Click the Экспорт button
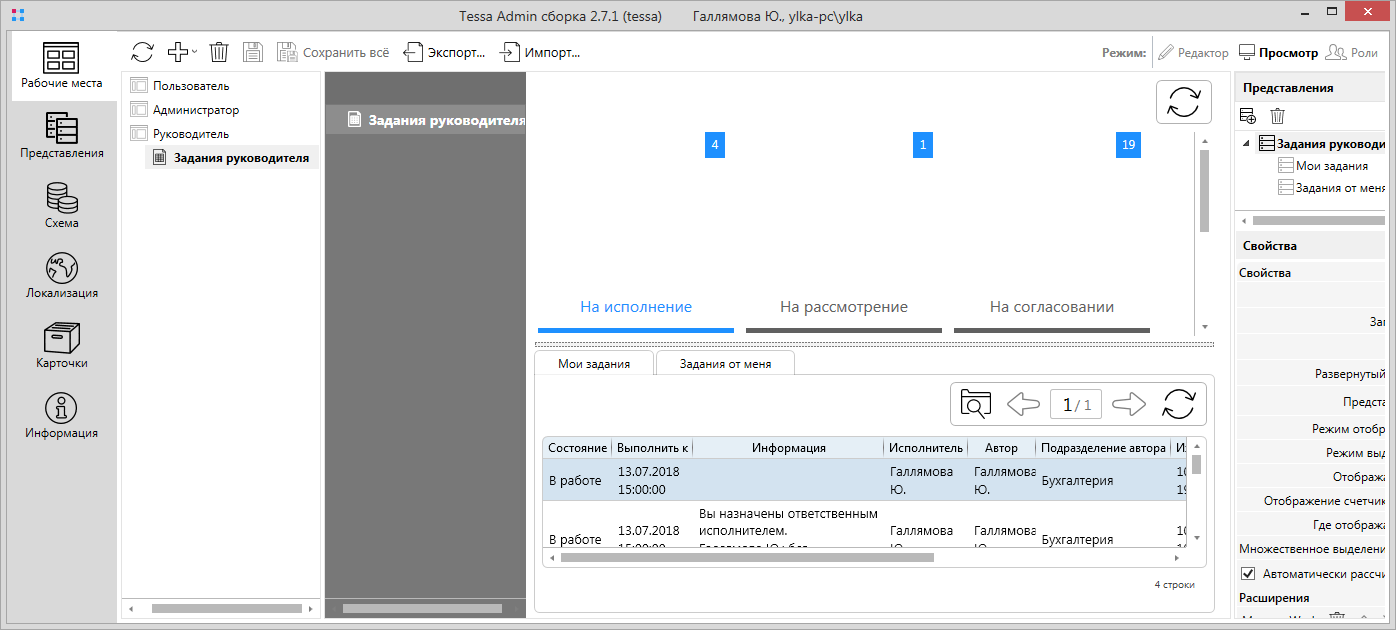Screen dimensions: 1396x630 tap(445, 52)
